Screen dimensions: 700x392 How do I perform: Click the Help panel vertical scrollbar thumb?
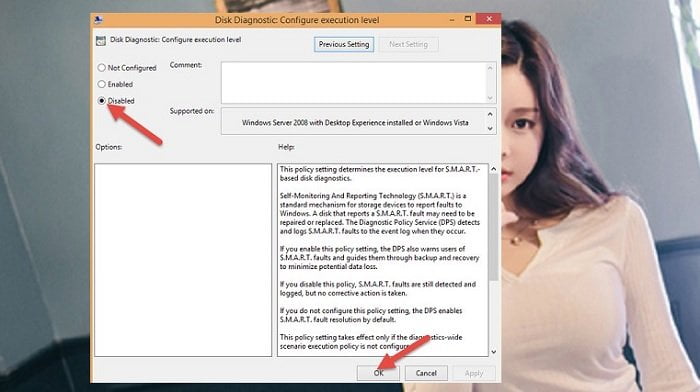(493, 228)
